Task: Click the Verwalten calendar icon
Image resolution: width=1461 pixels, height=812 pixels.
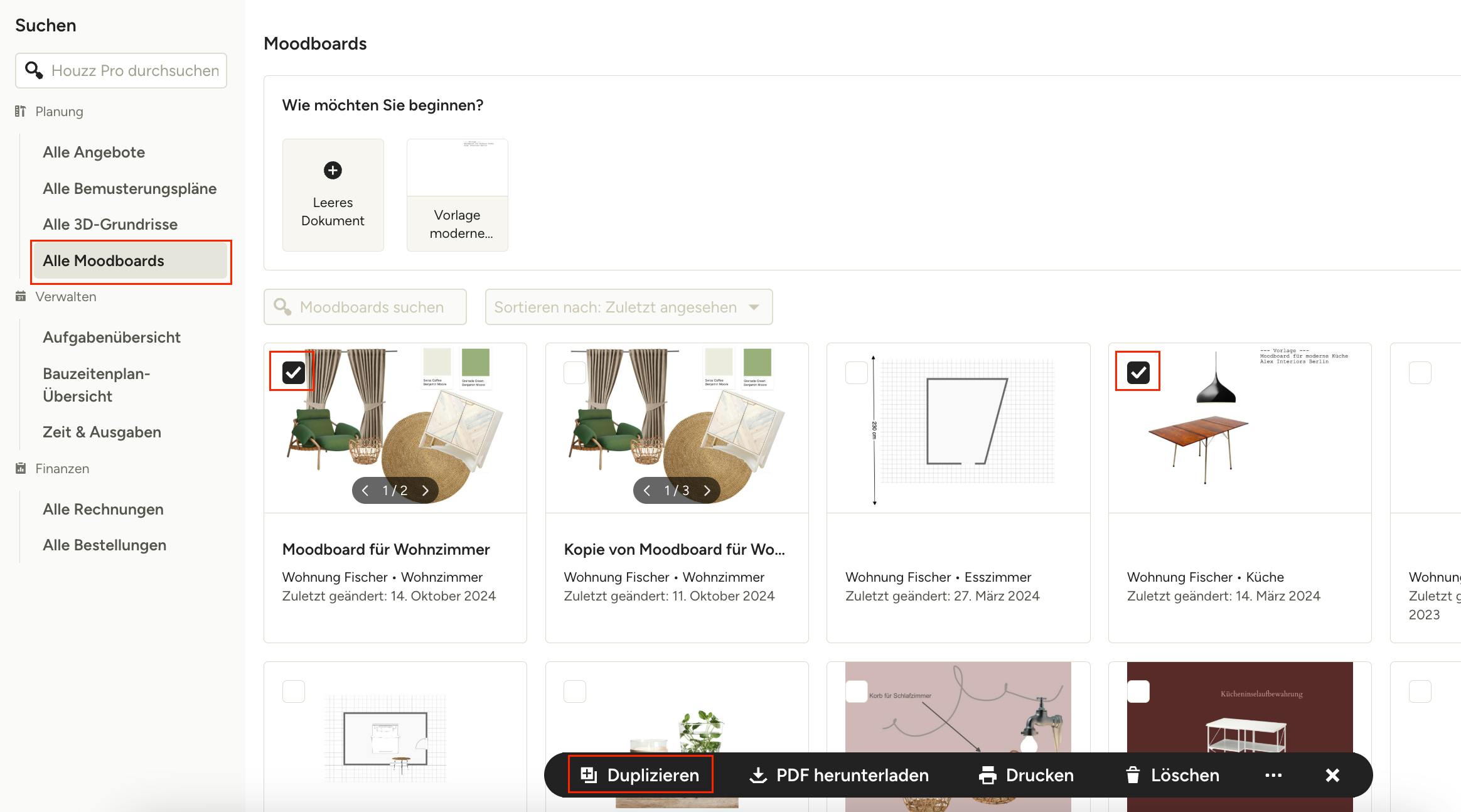Action: click(21, 296)
